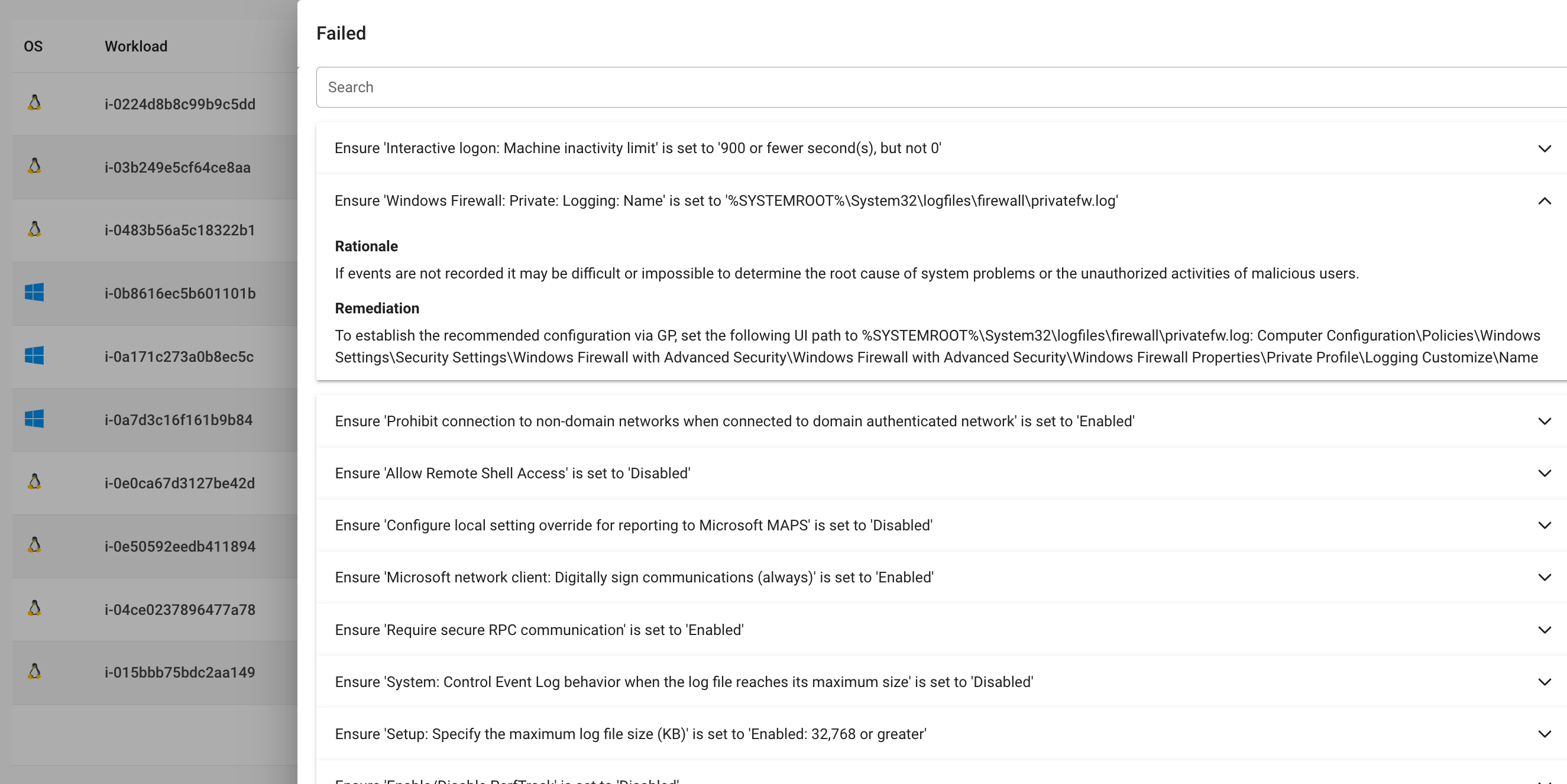1567x784 pixels.
Task: Click the Workload column header
Action: pyautogui.click(x=135, y=46)
